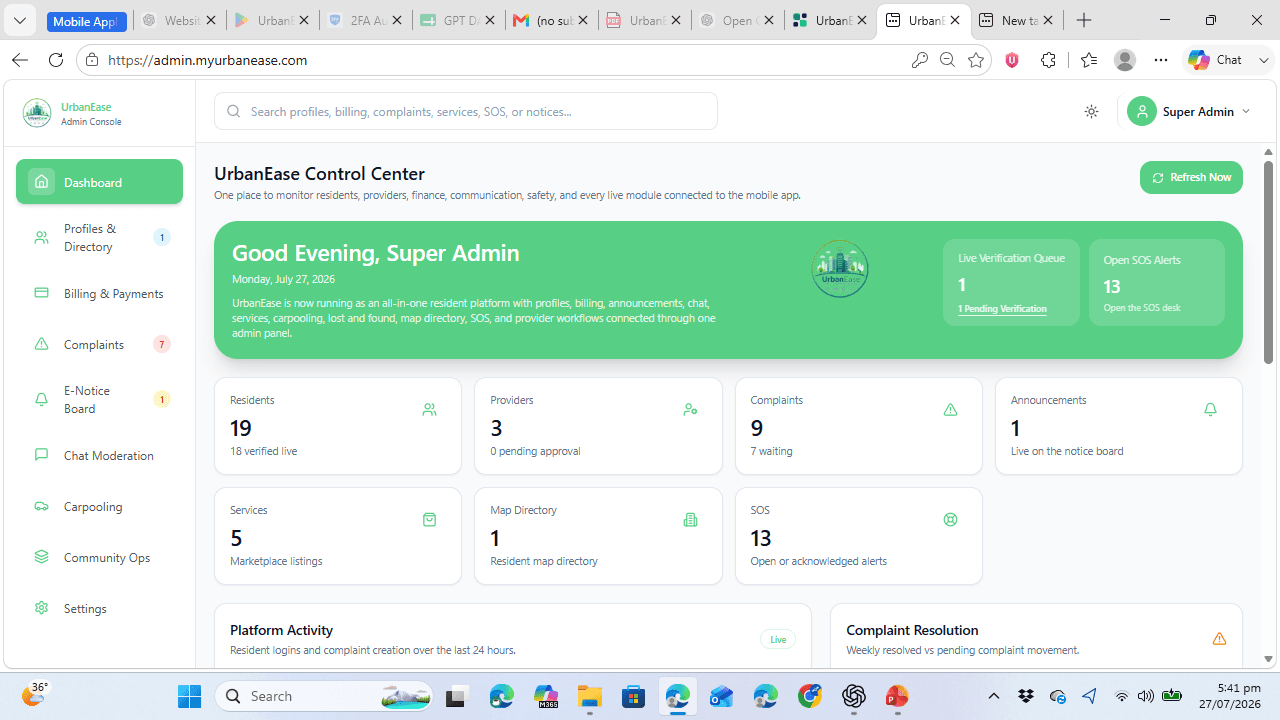Click the page vertical scrollbar thumb
The image size is (1280, 720).
click(x=1269, y=262)
